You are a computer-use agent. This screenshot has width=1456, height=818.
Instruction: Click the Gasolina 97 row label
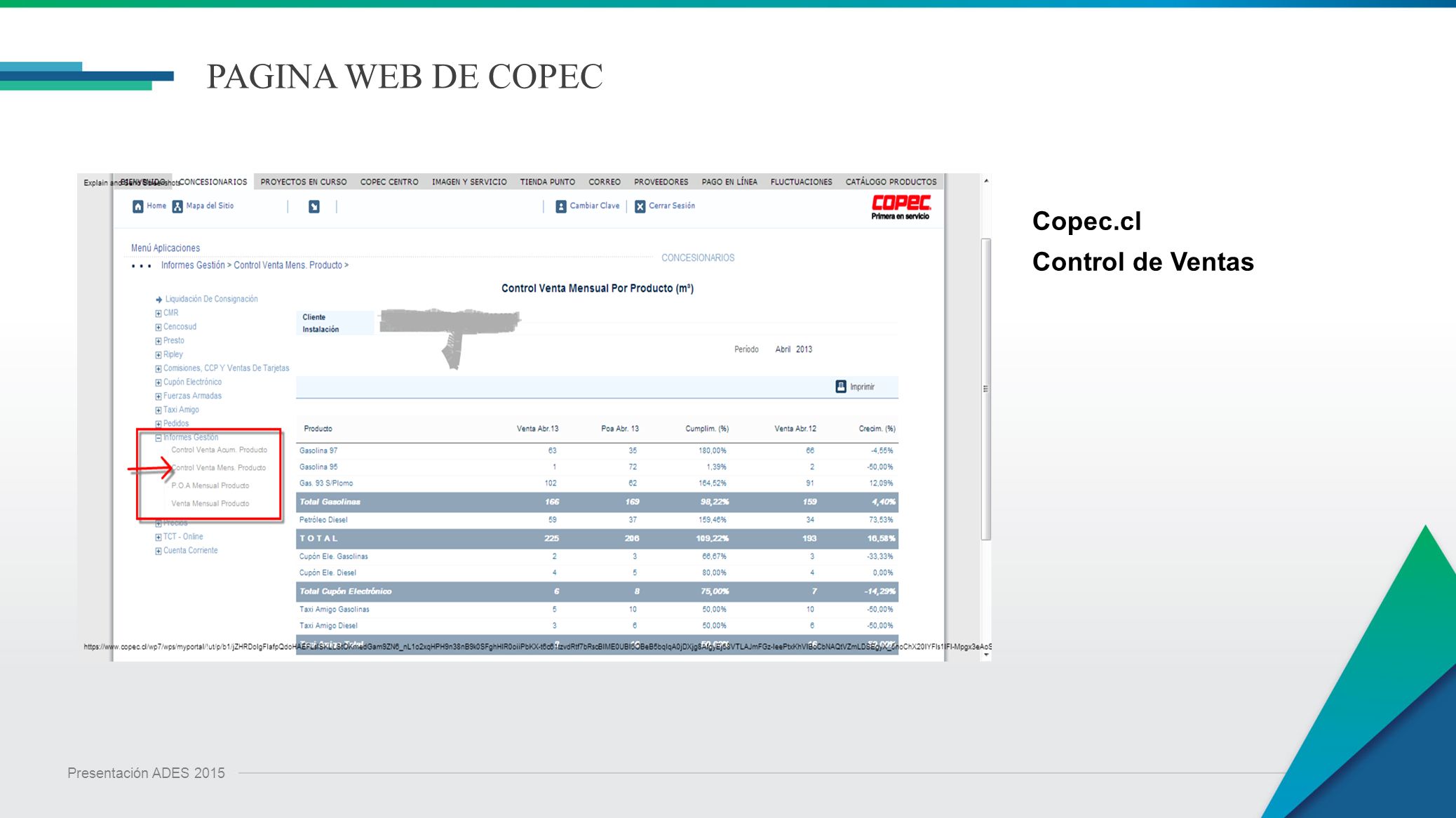click(x=318, y=450)
